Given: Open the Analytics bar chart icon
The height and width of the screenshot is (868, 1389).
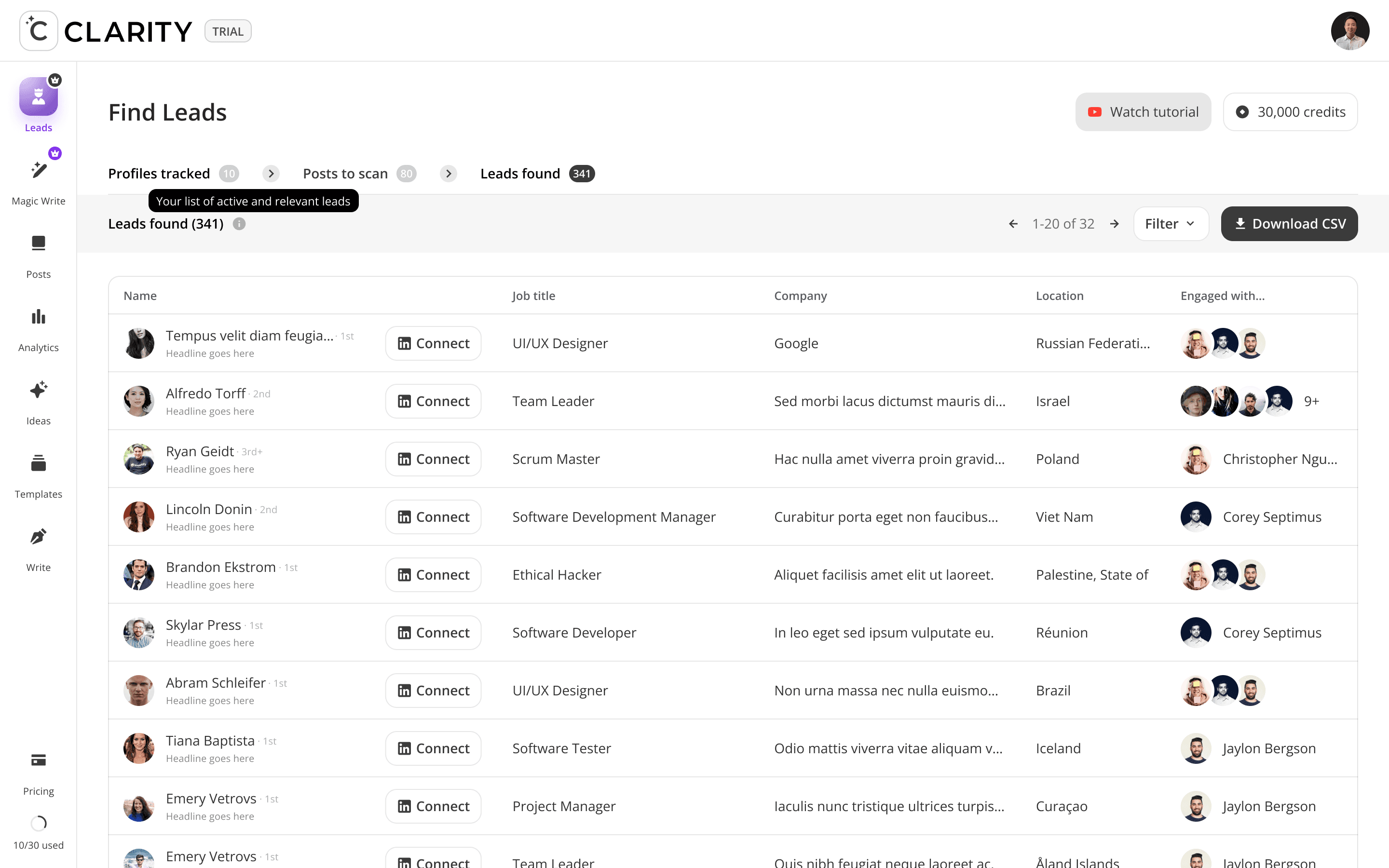Looking at the screenshot, I should tap(39, 317).
